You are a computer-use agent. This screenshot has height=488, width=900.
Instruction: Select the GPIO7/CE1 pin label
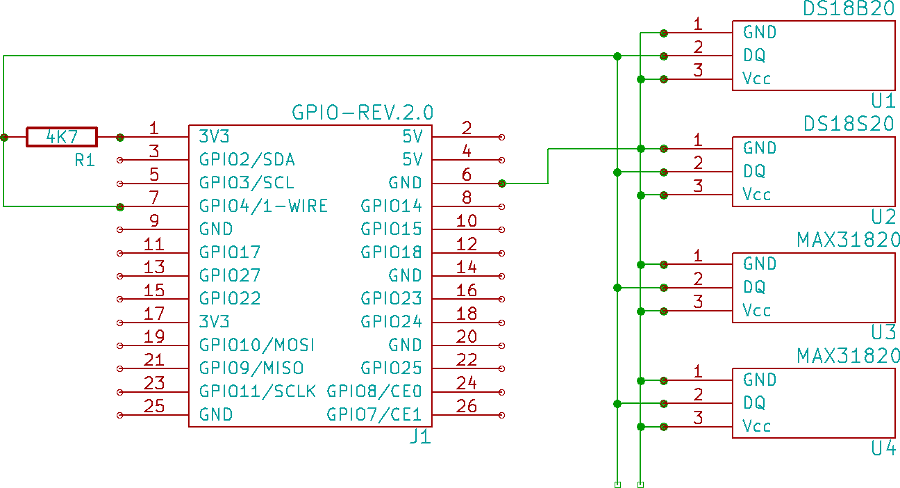click(374, 415)
